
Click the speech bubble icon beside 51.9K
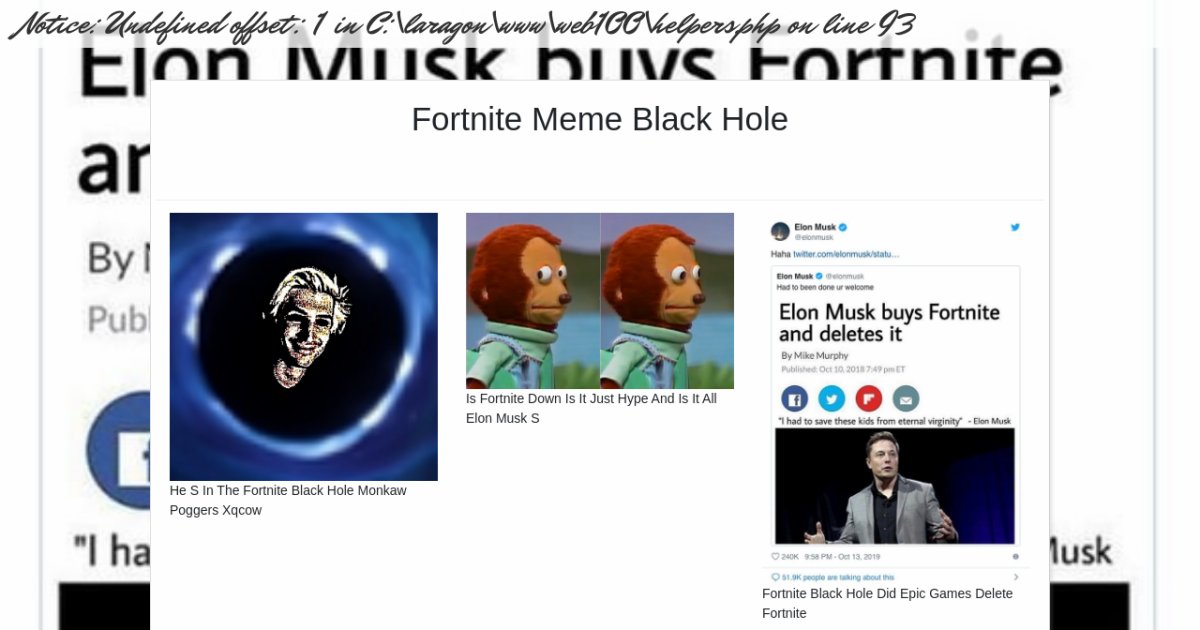click(776, 577)
